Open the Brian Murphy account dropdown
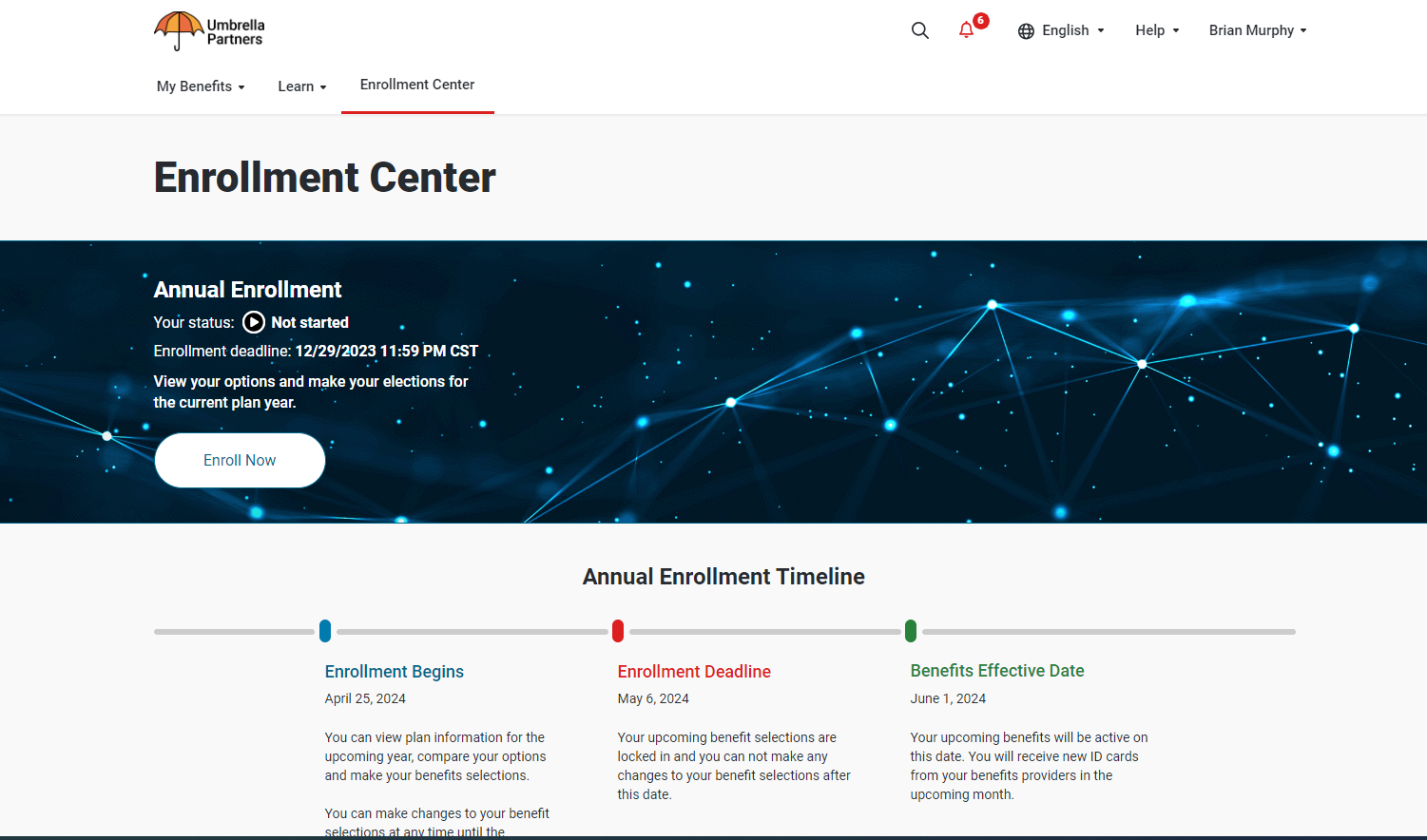 click(x=1257, y=29)
